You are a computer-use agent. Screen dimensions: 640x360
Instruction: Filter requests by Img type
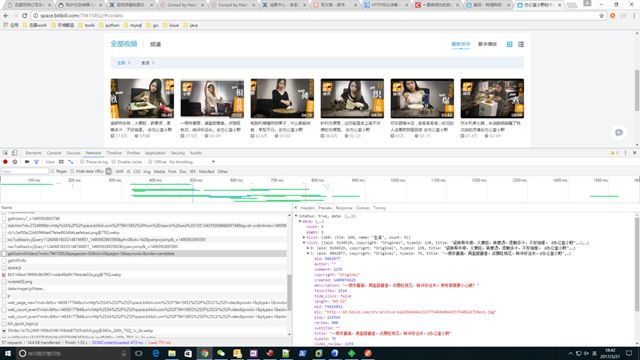[147, 172]
